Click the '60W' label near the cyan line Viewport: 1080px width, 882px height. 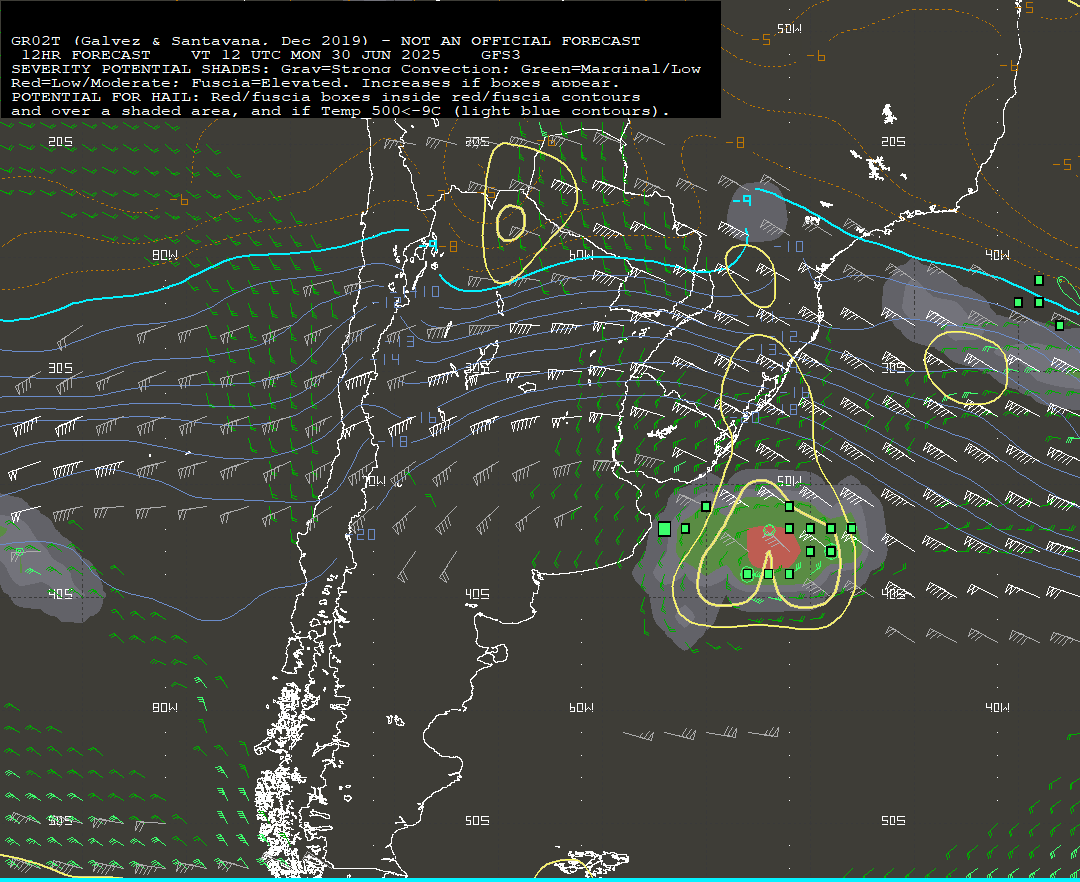(x=581, y=255)
